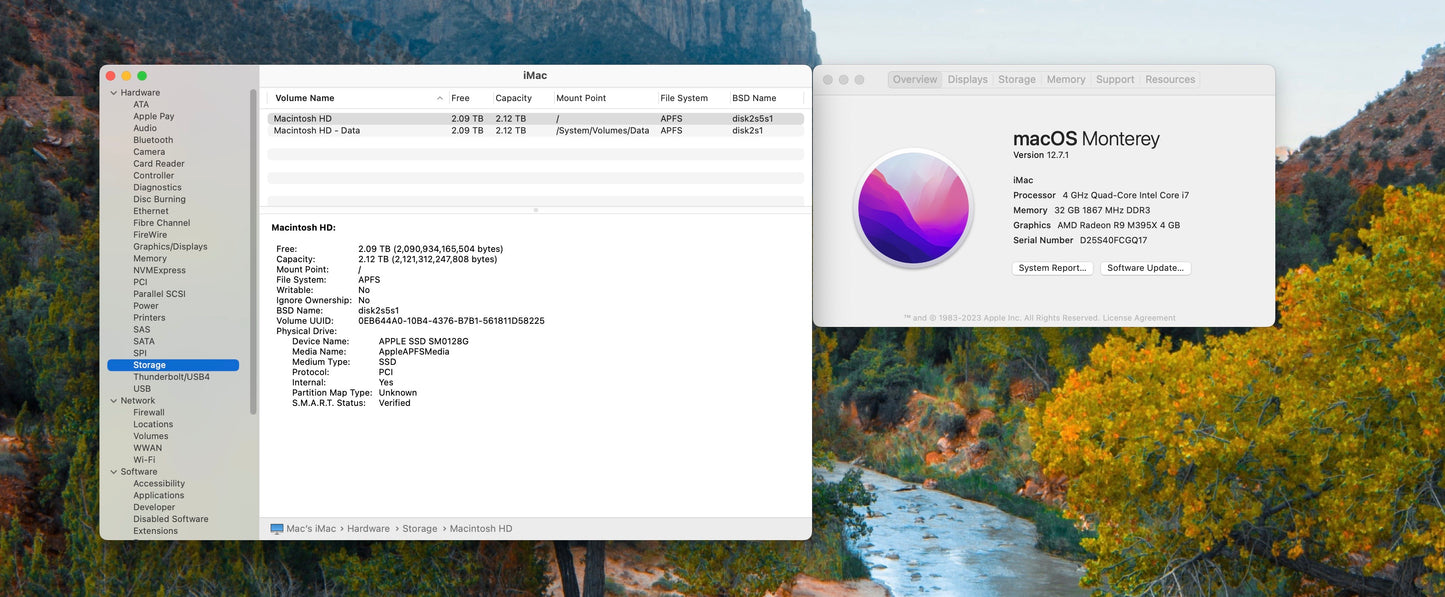
Task: Click the sidebar vertical scrollbar
Action: [x=253, y=250]
